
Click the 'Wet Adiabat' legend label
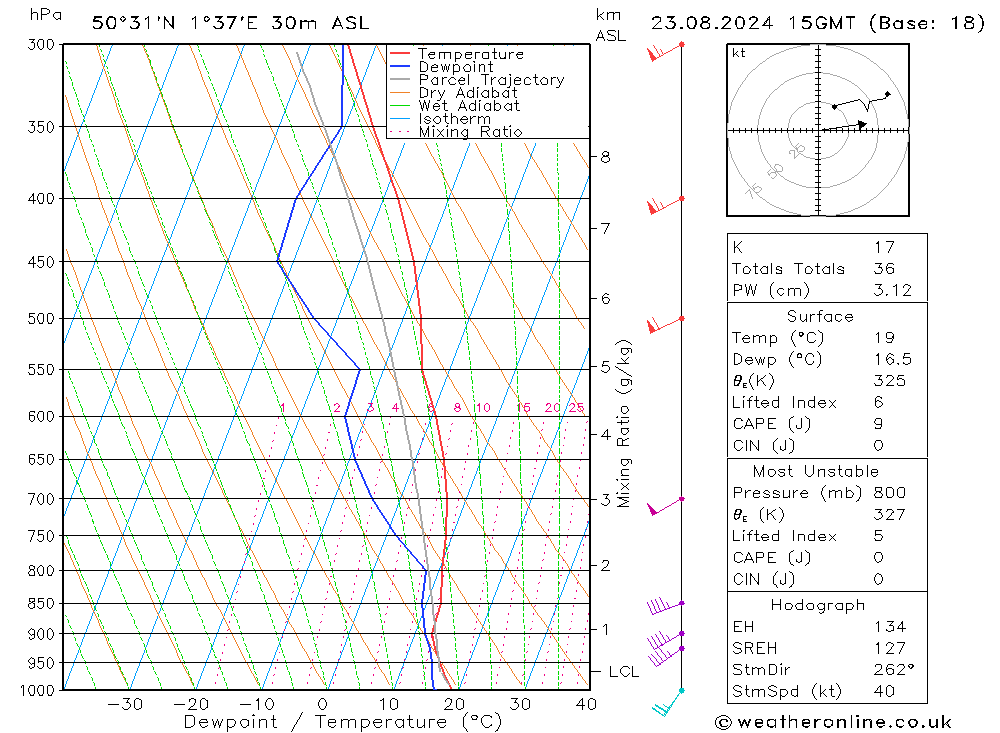(469, 106)
